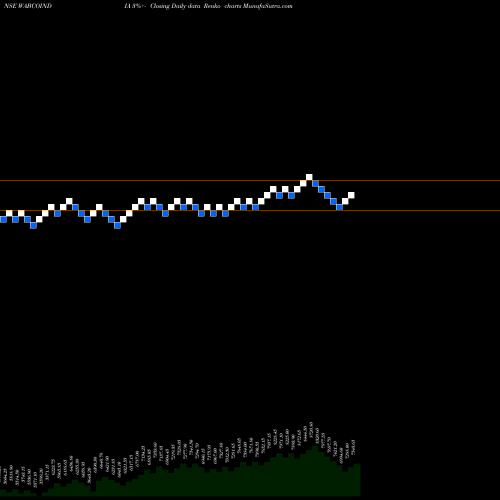The height and width of the screenshot is (500, 500).
Task: Click the MunafaSutra.com text in the header
Action: pos(268,6)
